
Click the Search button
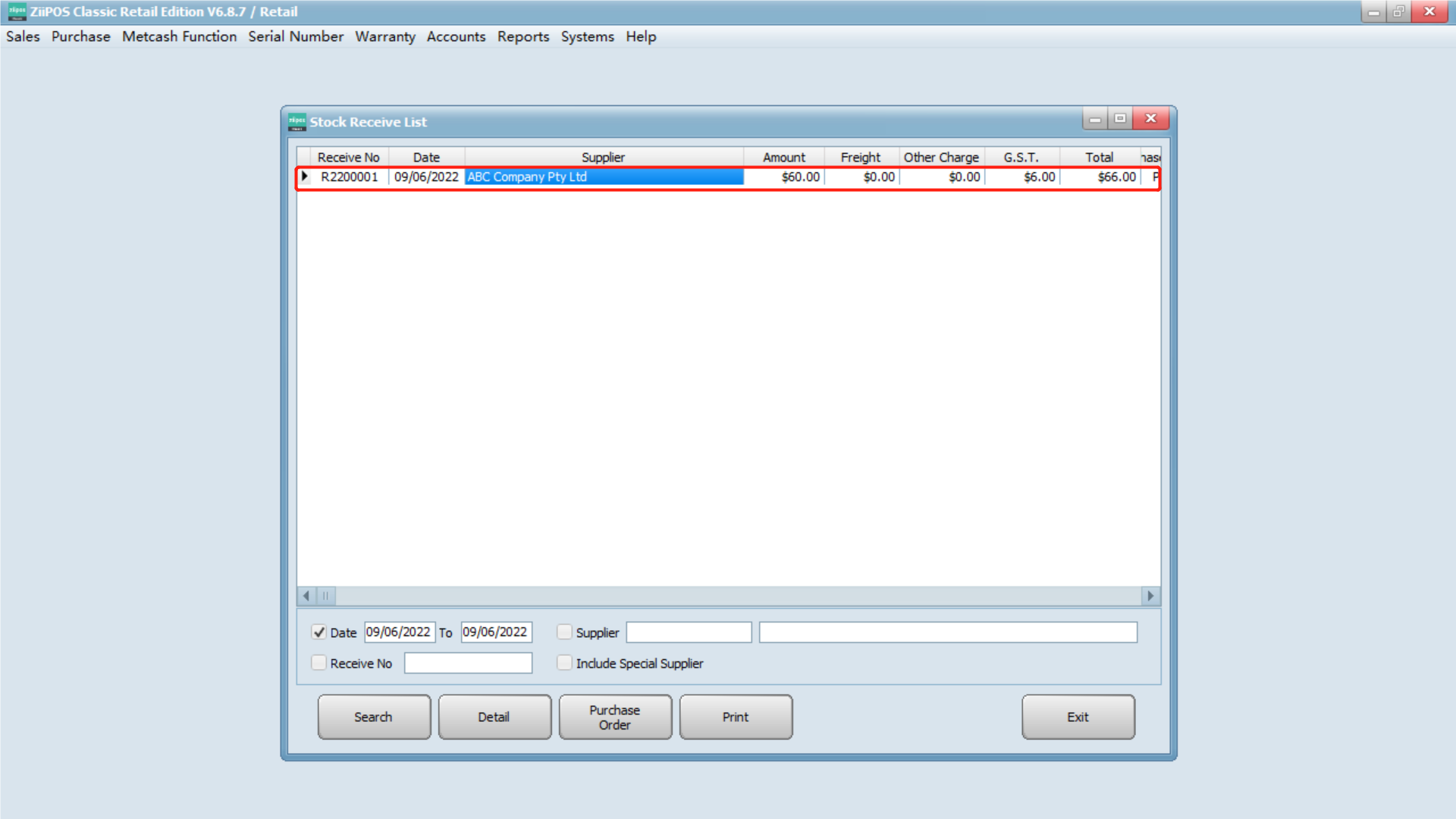click(373, 717)
